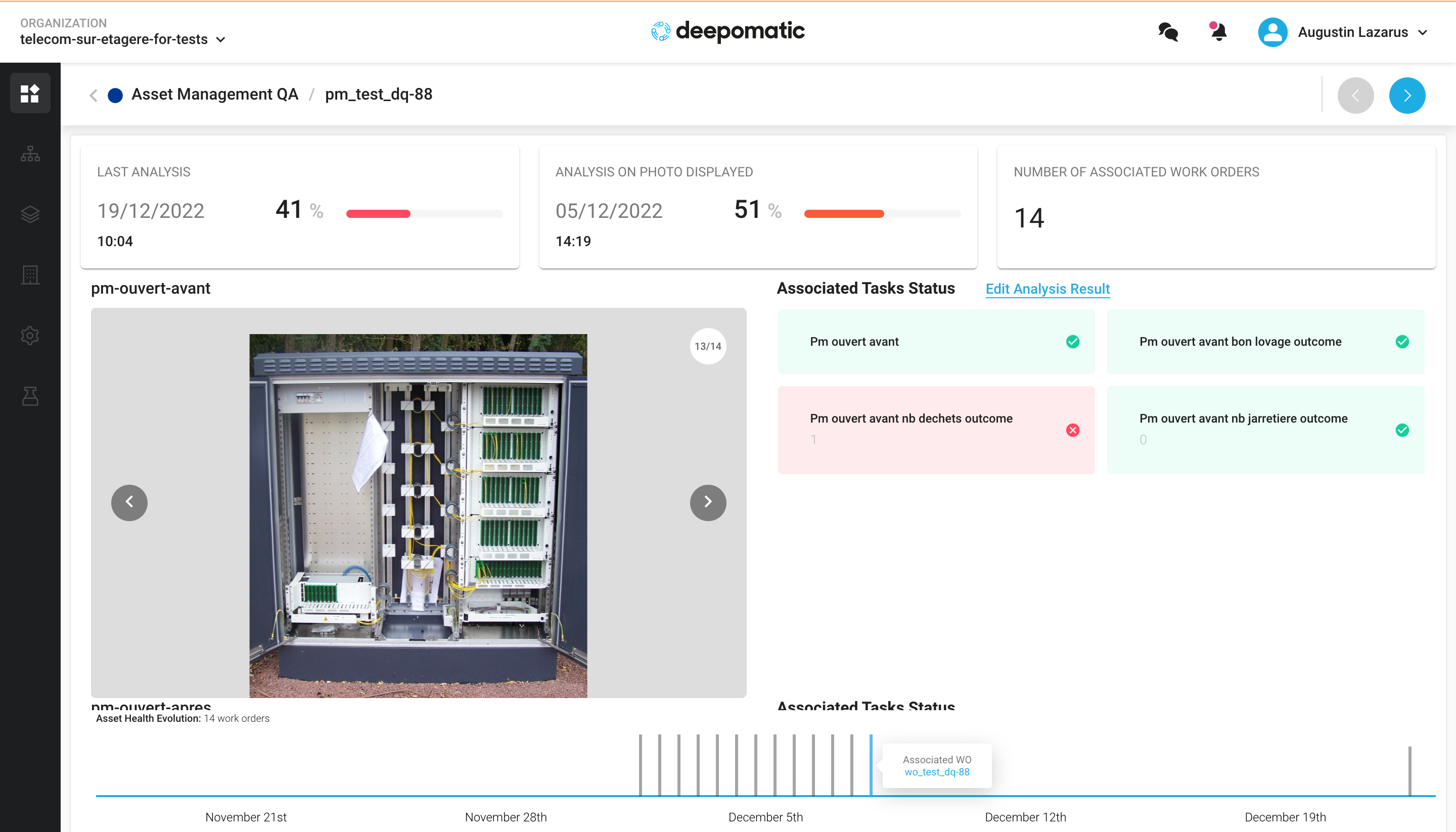
Task: Click Edit Analysis Result link
Action: click(1047, 289)
